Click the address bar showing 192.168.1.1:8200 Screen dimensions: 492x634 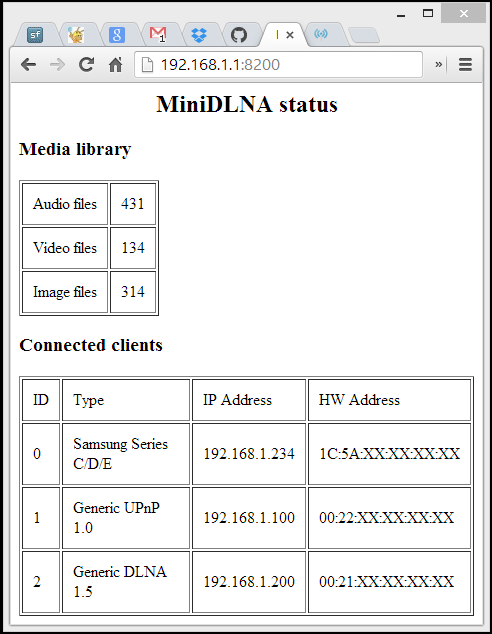coord(279,64)
